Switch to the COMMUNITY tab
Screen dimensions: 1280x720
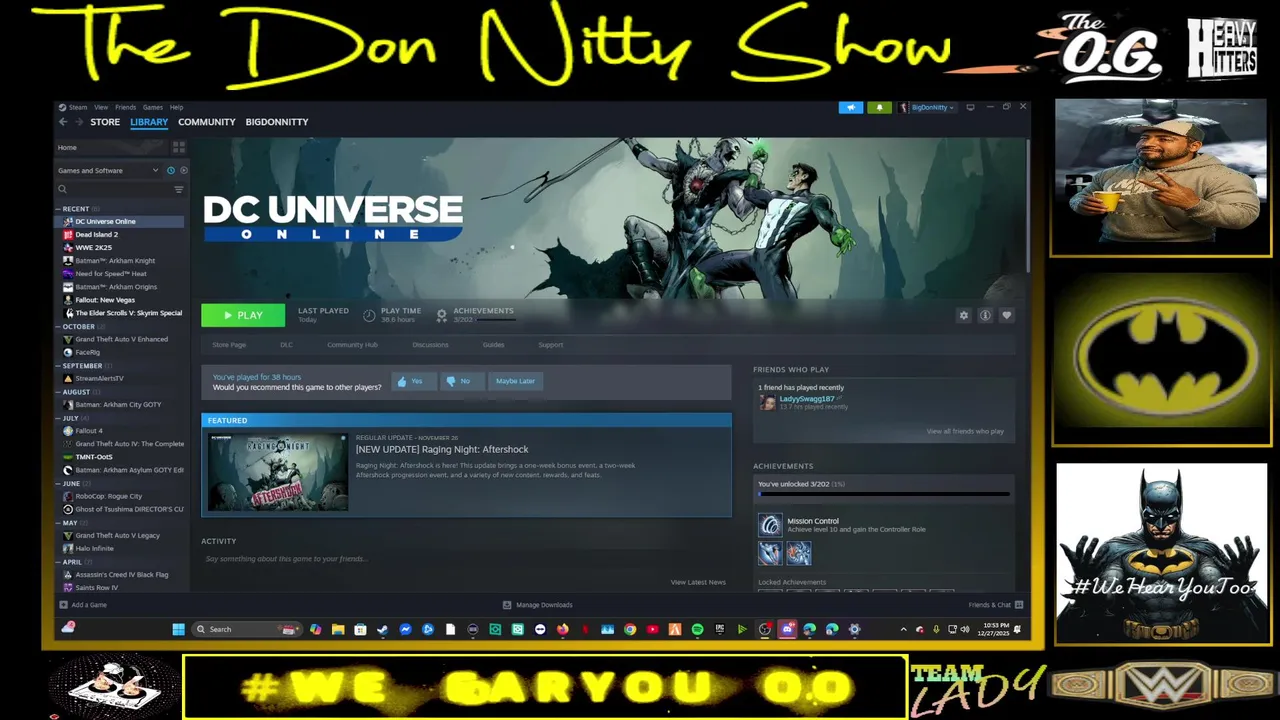[207, 122]
